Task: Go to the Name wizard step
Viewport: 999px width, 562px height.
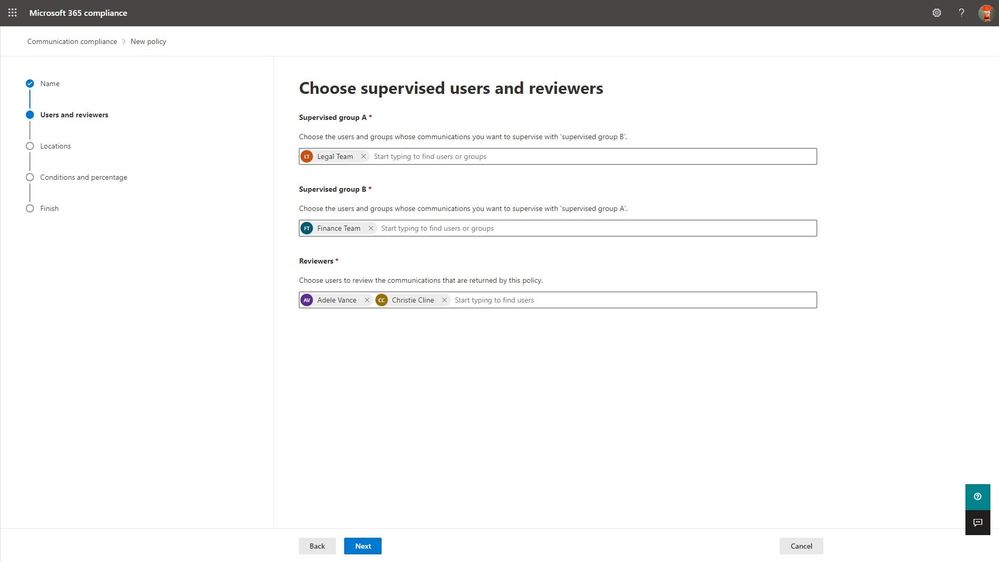Action: point(50,84)
